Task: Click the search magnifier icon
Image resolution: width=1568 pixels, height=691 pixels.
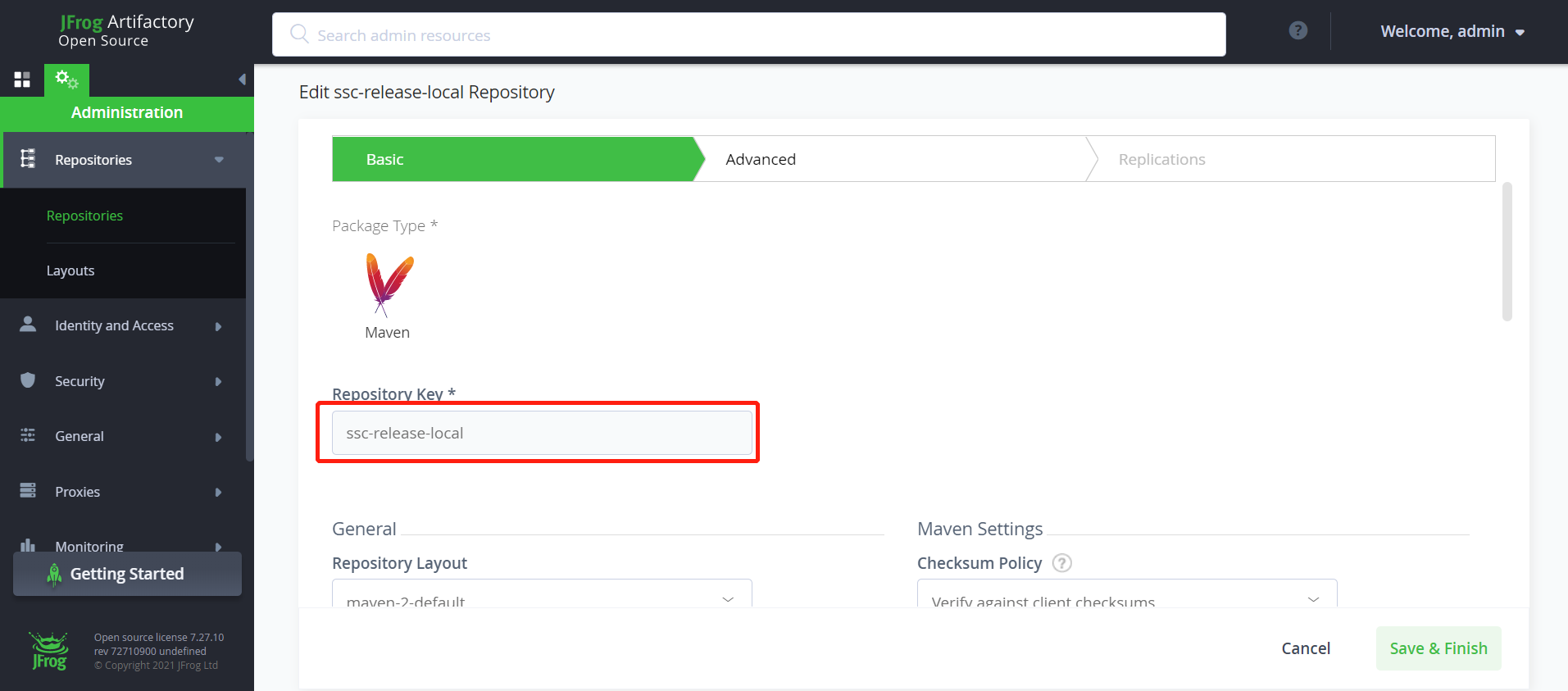Action: tap(299, 34)
